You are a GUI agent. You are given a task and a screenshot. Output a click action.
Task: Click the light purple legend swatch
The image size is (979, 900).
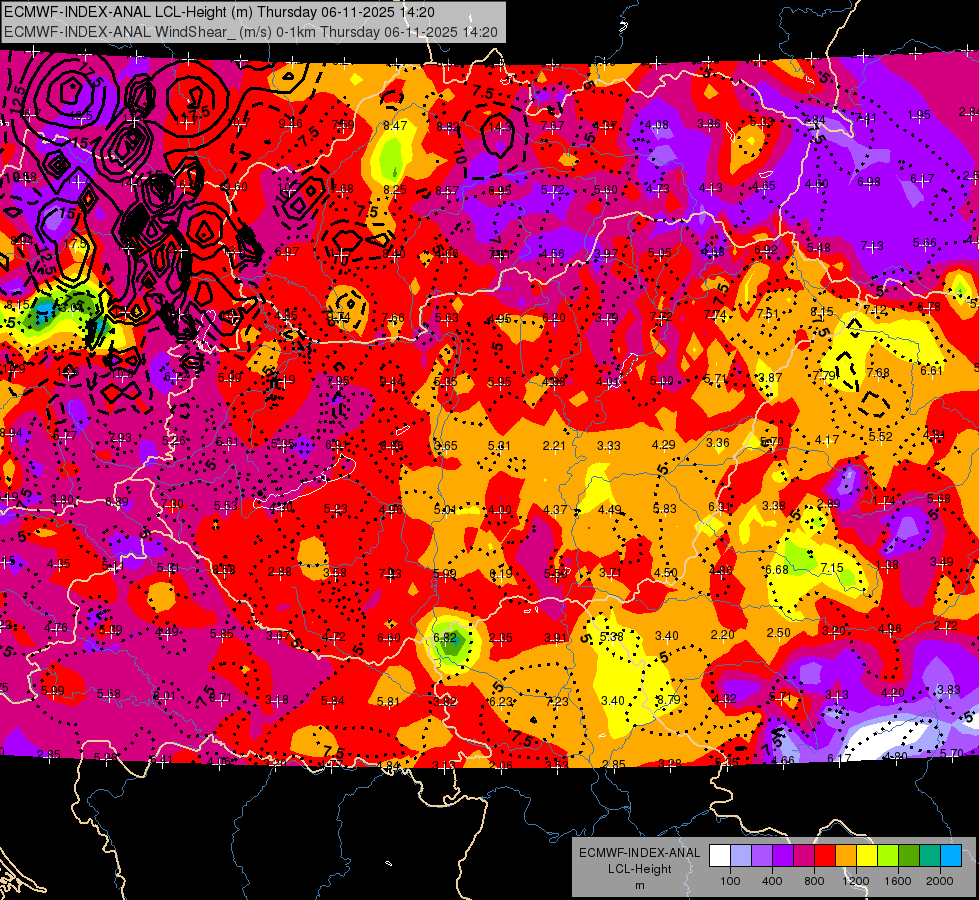click(762, 856)
